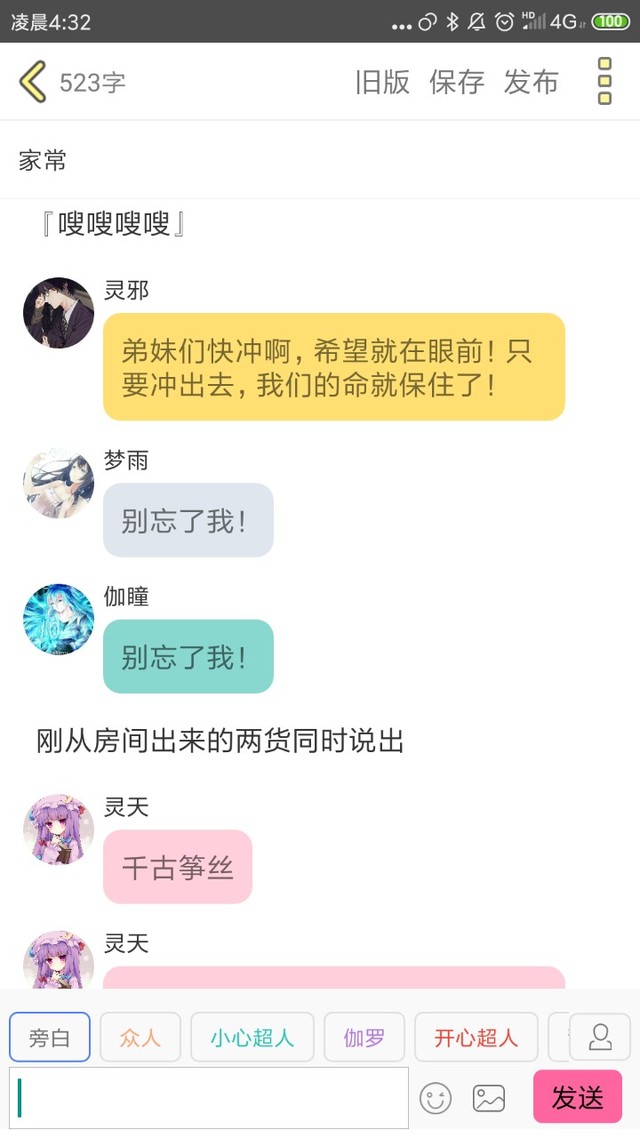Open the emoji picker smiley icon

pyautogui.click(x=435, y=1098)
